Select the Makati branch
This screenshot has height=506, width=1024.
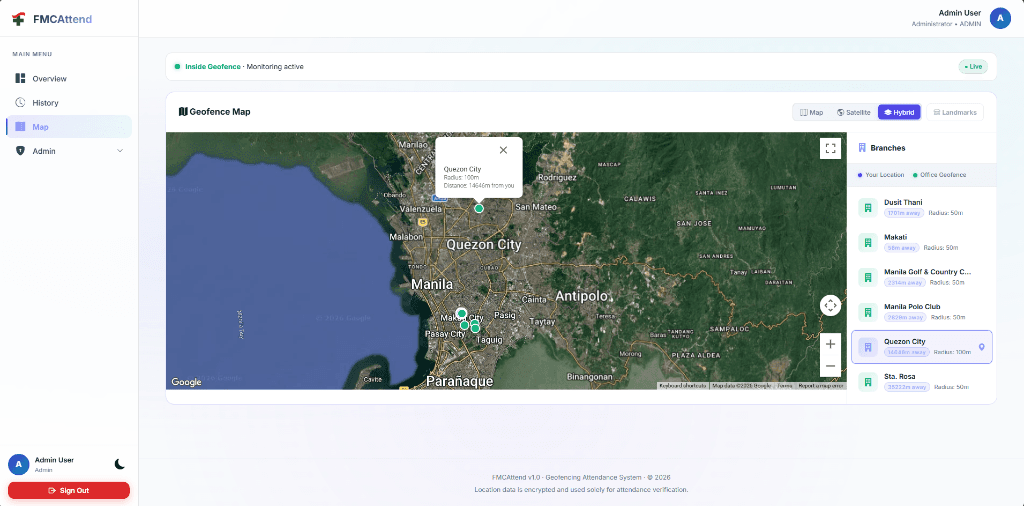click(x=921, y=242)
